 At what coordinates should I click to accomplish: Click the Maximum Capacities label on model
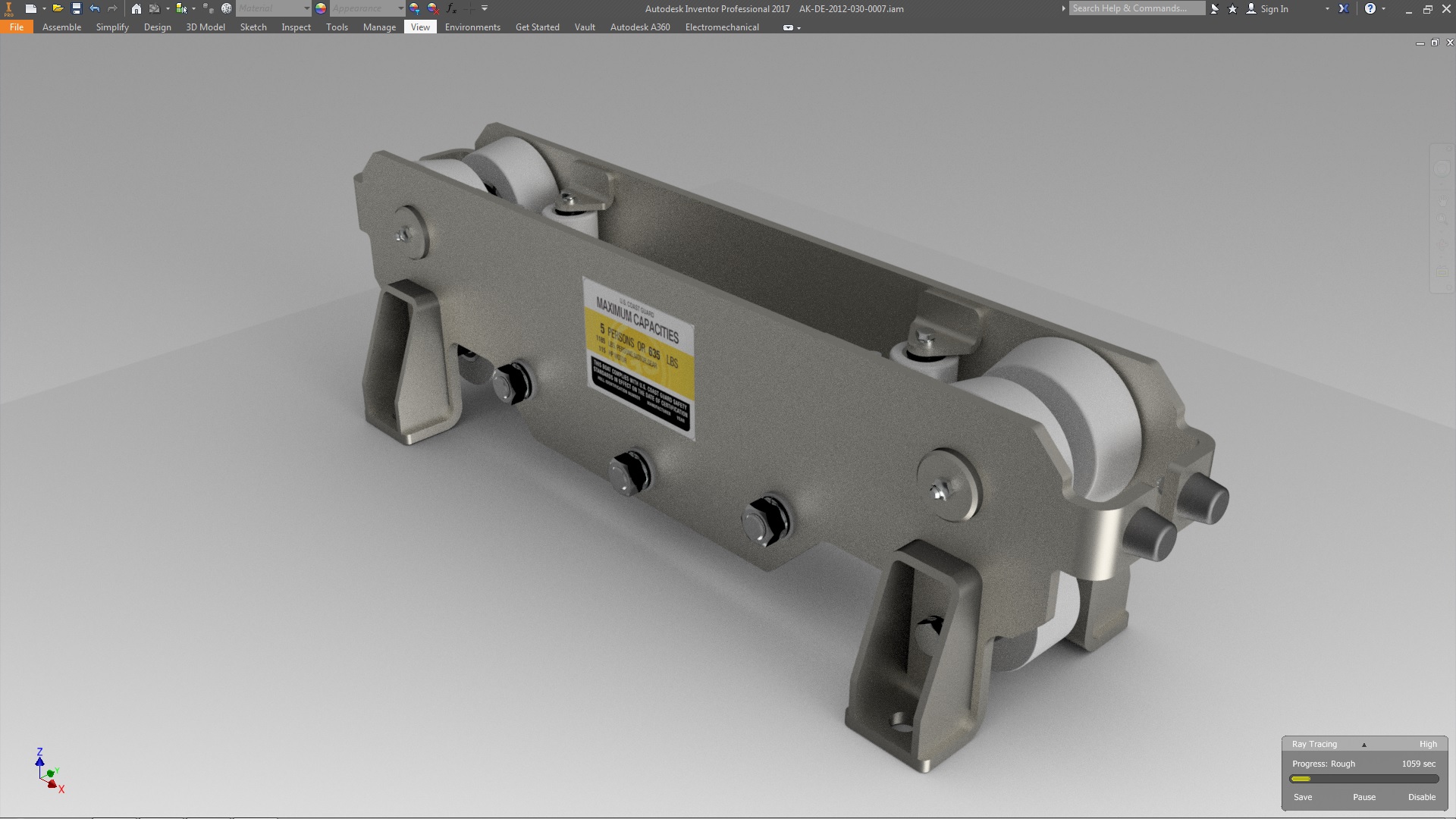[x=639, y=358]
